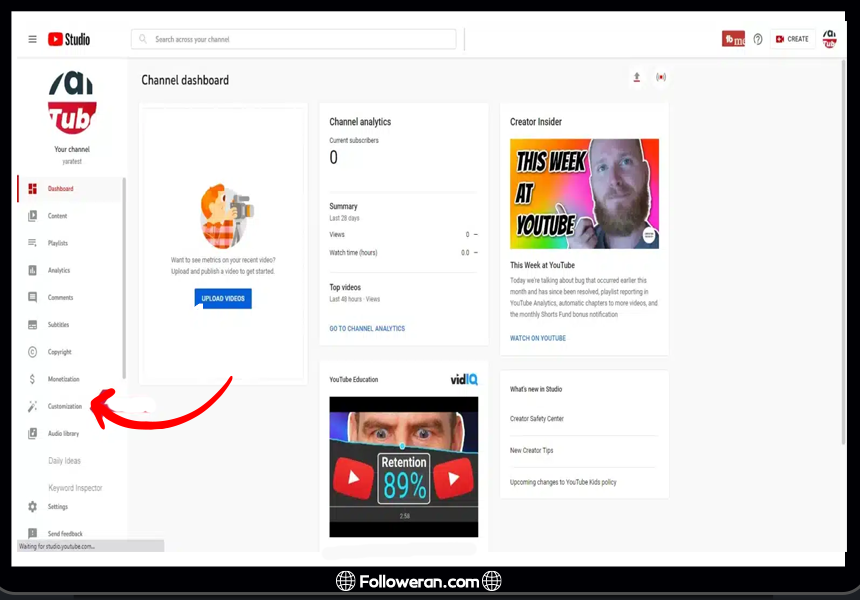Select Analytics in the sidebar
860x600 pixels.
point(58,270)
